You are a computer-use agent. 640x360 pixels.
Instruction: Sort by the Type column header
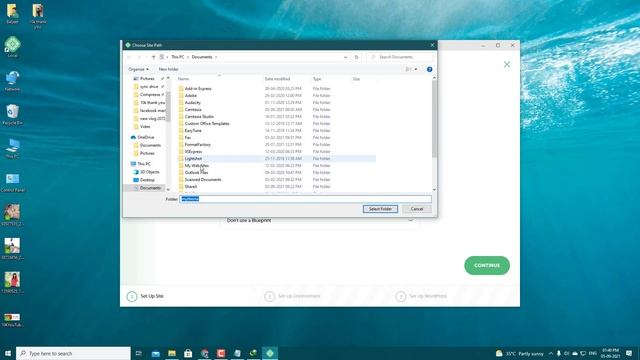coord(317,79)
